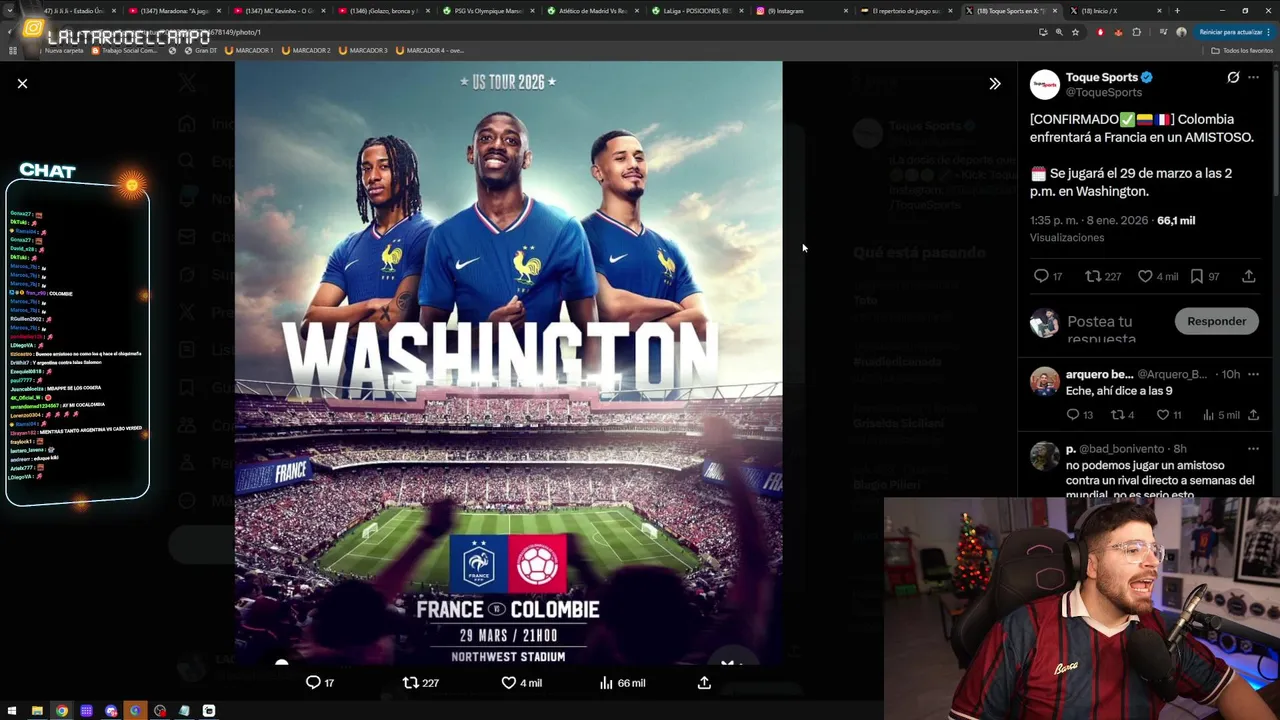
Task: Click 'Reiniciar para actualizar' Chrome button
Action: pyautogui.click(x=1234, y=32)
